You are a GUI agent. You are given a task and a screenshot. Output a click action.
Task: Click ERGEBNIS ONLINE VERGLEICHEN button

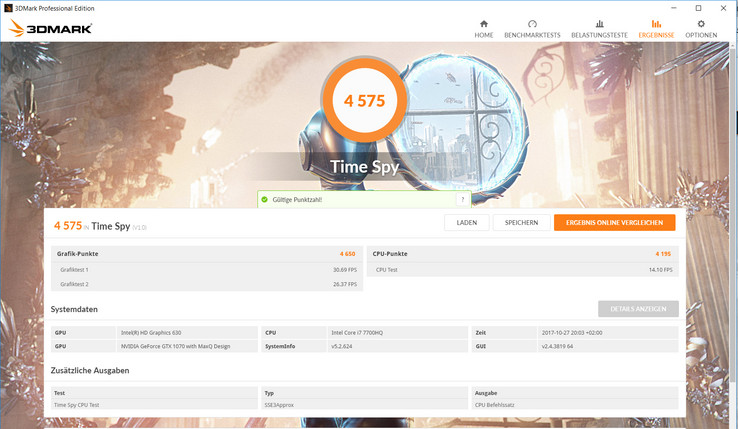(x=614, y=223)
